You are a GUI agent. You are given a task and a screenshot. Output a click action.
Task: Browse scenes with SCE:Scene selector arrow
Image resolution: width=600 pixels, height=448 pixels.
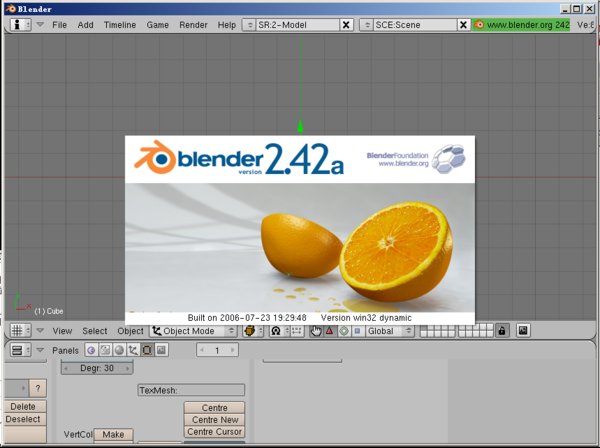tap(367, 25)
